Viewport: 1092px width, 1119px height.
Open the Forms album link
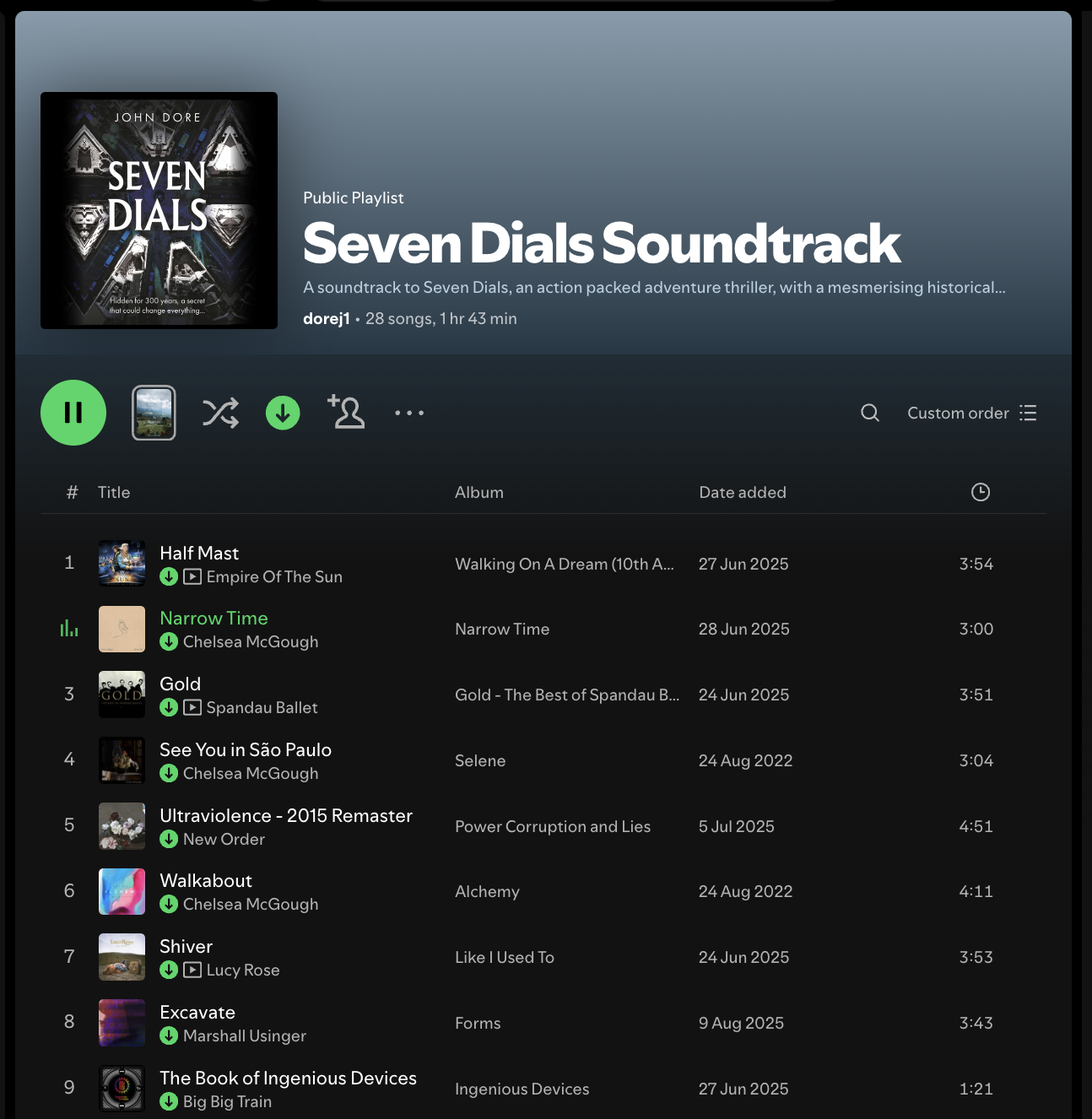[478, 1023]
